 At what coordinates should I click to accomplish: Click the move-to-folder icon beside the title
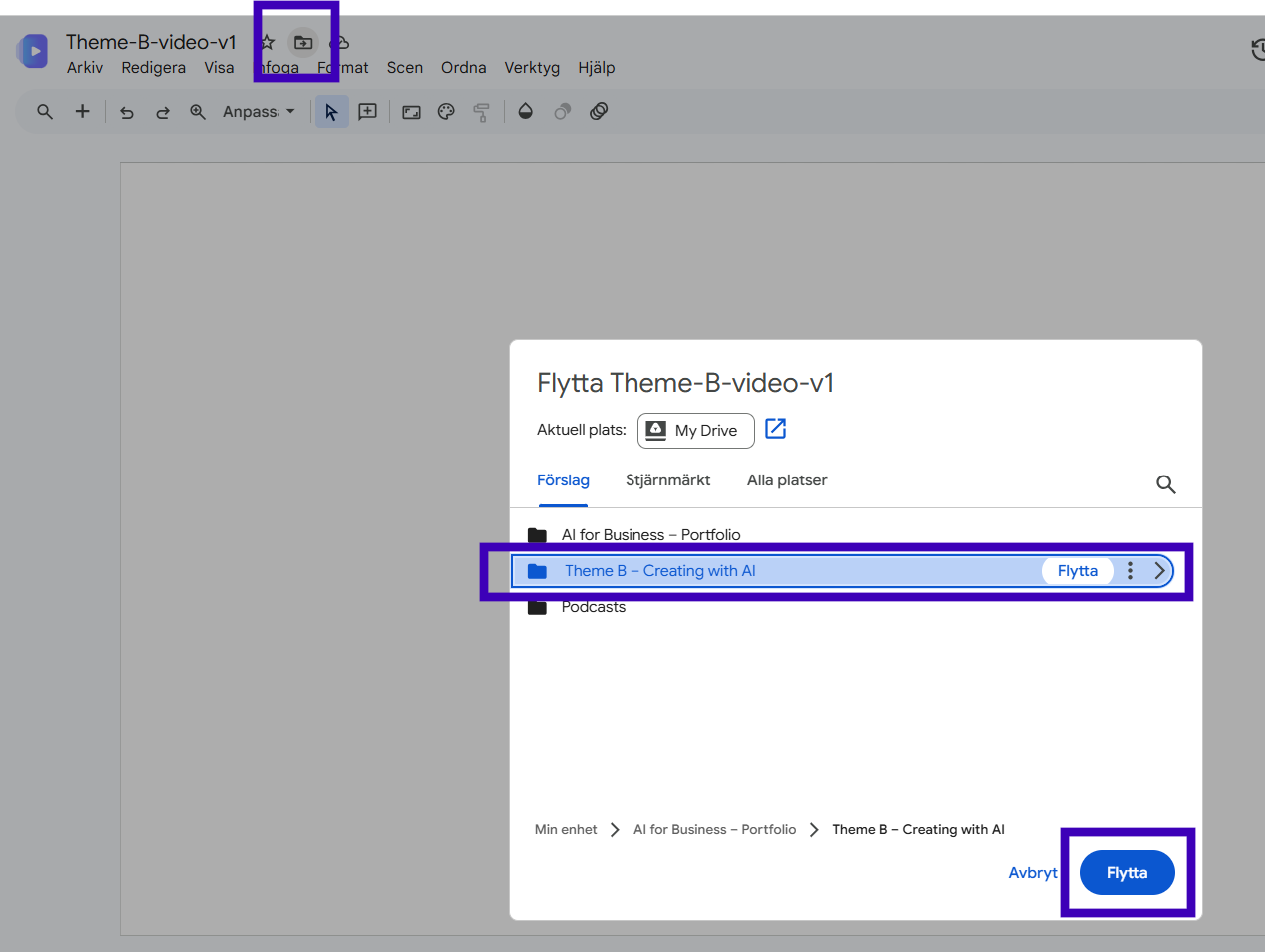[x=303, y=42]
